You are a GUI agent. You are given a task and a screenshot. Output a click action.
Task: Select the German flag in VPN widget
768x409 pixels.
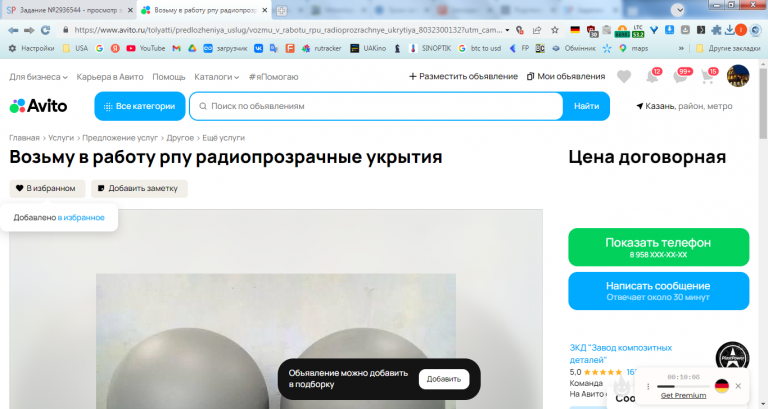point(721,386)
